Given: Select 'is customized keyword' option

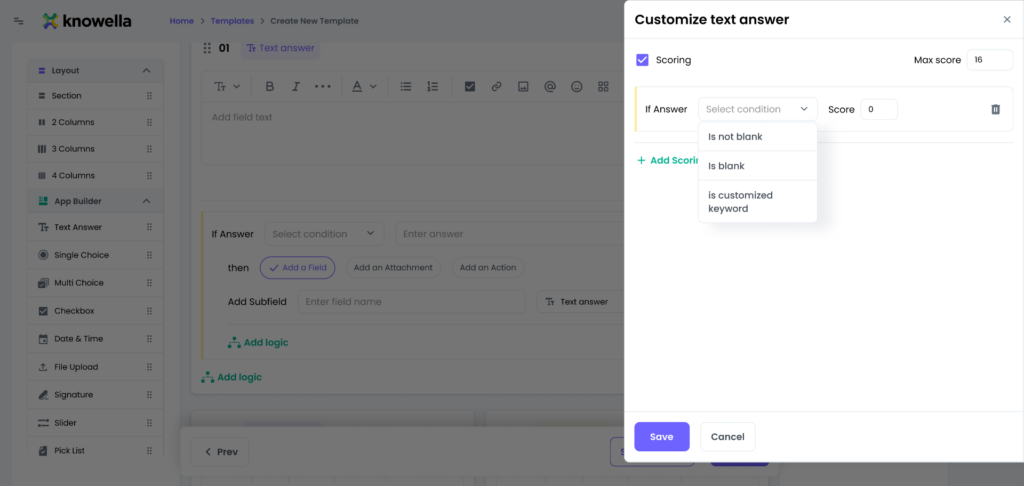Looking at the screenshot, I should point(740,202).
